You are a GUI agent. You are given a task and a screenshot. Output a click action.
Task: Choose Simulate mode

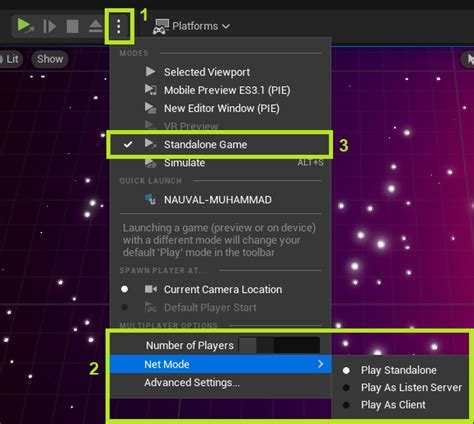coord(220,163)
